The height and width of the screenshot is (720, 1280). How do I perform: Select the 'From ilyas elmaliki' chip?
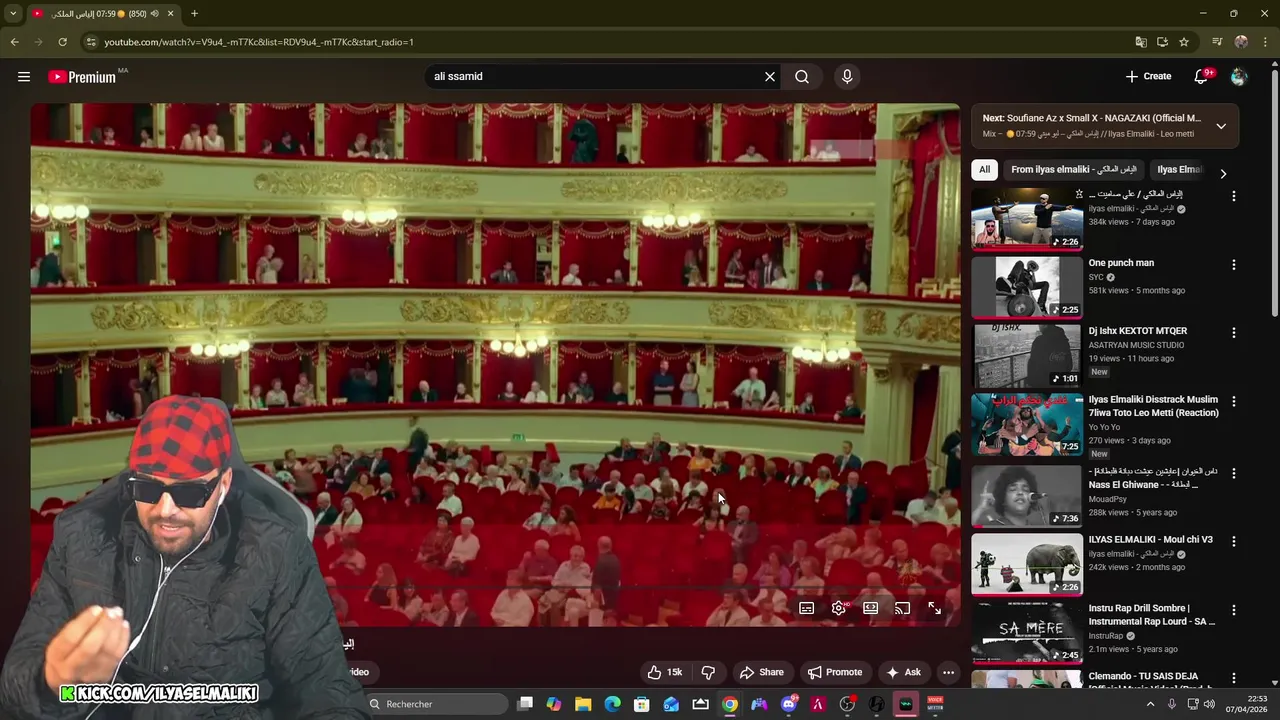(x=1073, y=170)
